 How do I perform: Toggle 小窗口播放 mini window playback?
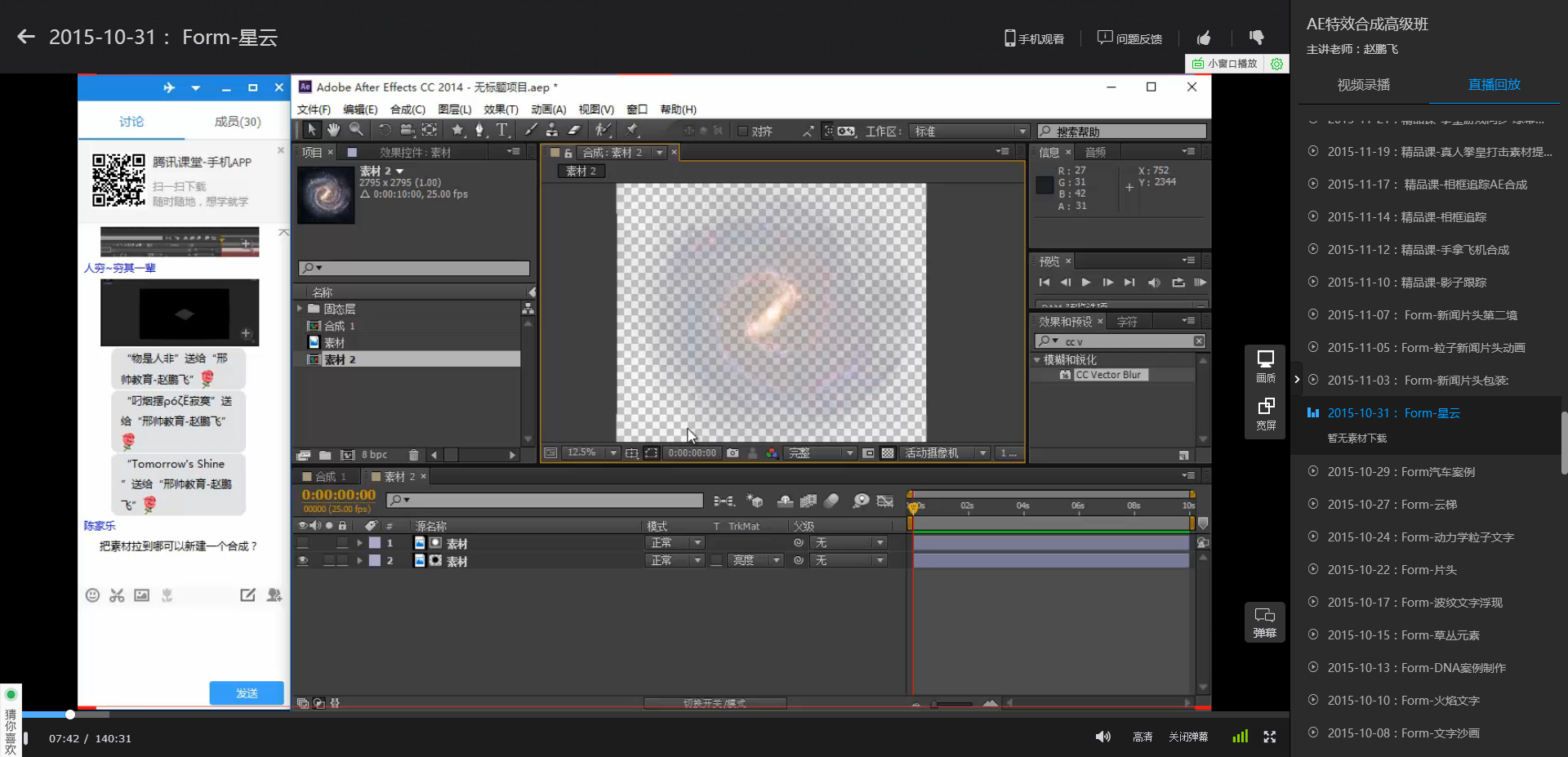click(x=1225, y=64)
